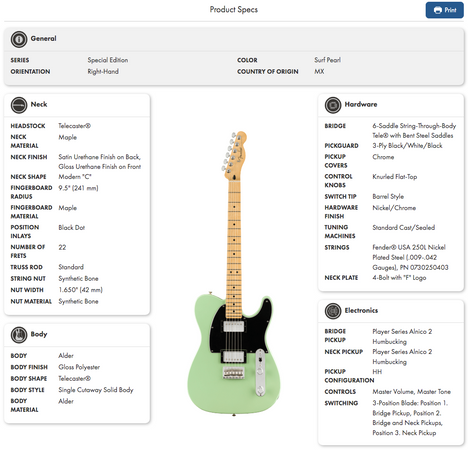Click the Neck section icon
The height and width of the screenshot is (450, 468).
pyautogui.click(x=19, y=105)
